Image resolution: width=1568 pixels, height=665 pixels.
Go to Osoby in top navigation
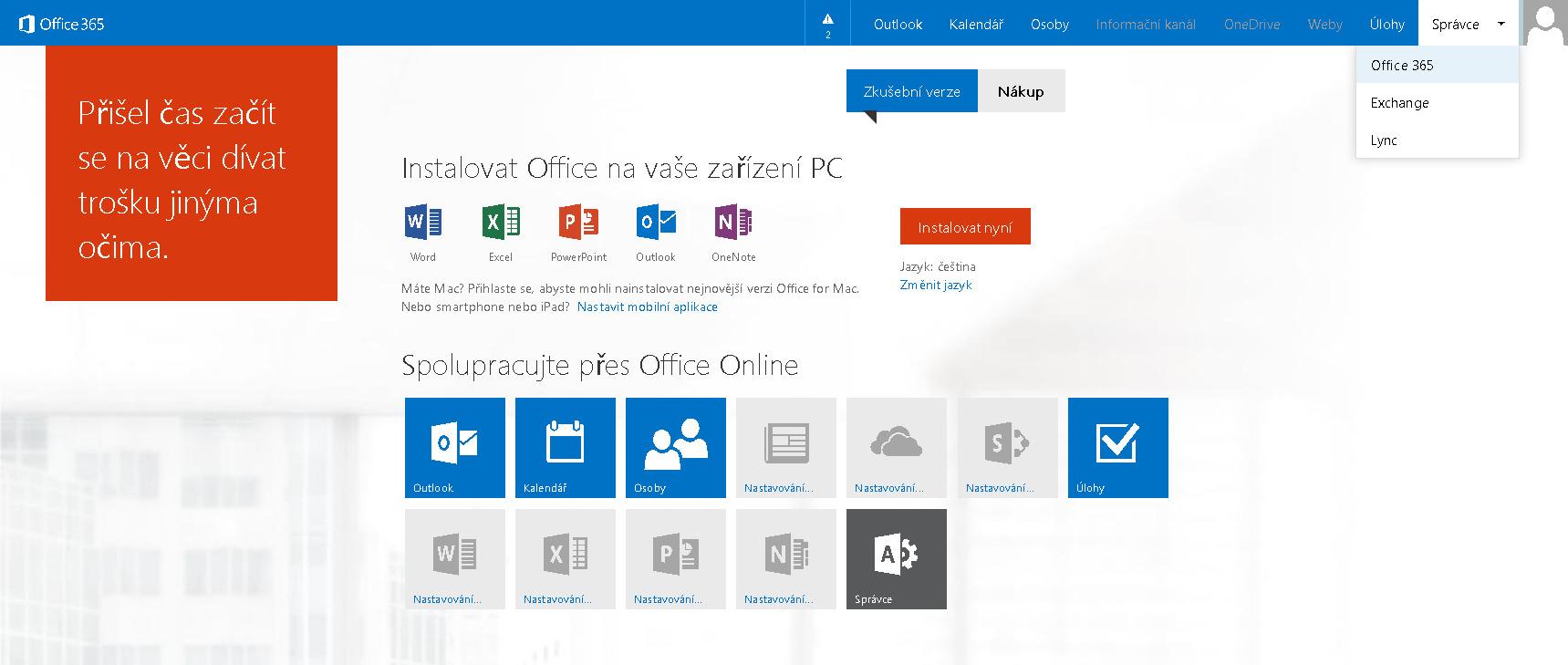coord(1050,25)
